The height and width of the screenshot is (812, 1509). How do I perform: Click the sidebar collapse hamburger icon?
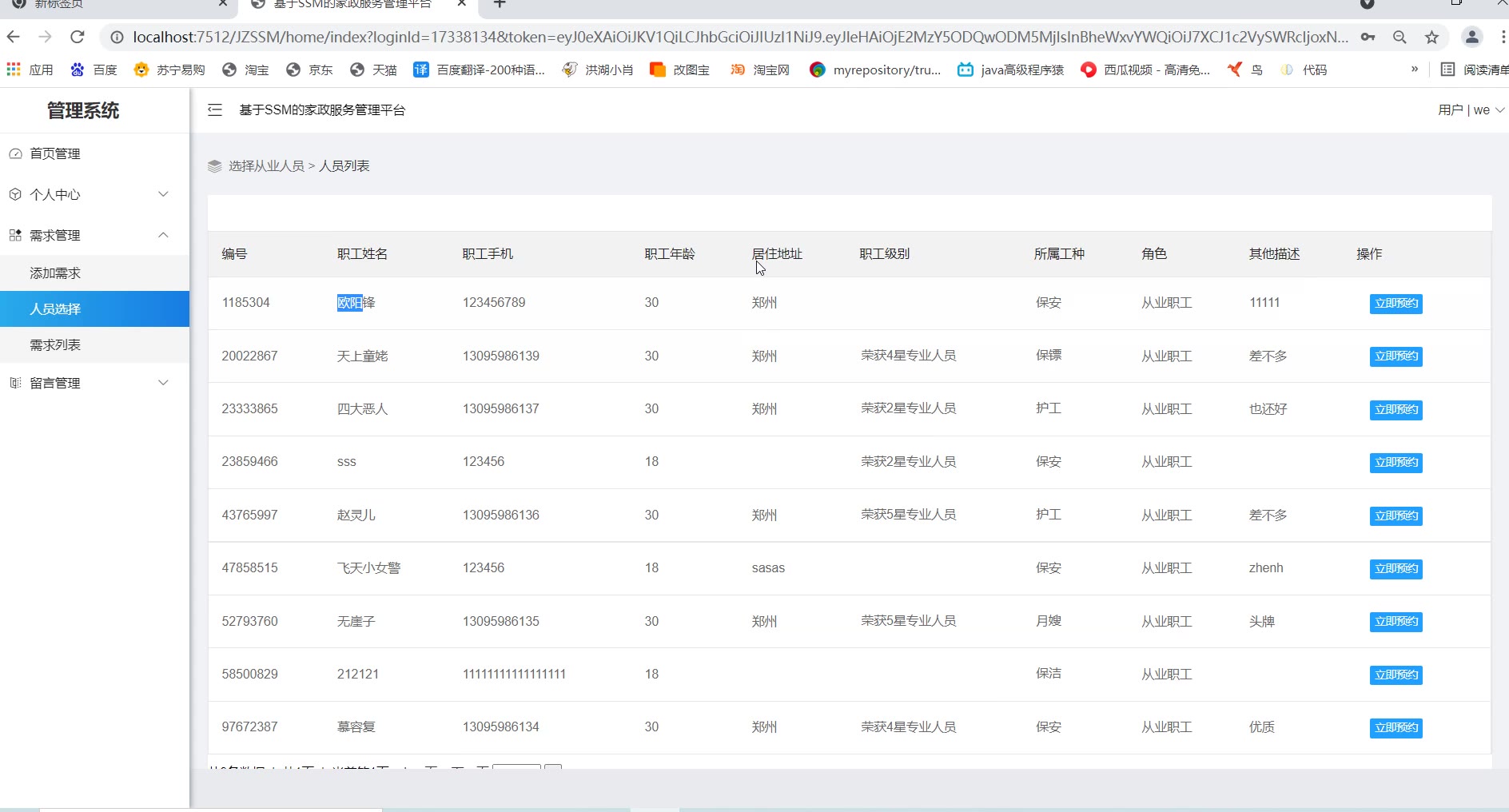point(214,110)
